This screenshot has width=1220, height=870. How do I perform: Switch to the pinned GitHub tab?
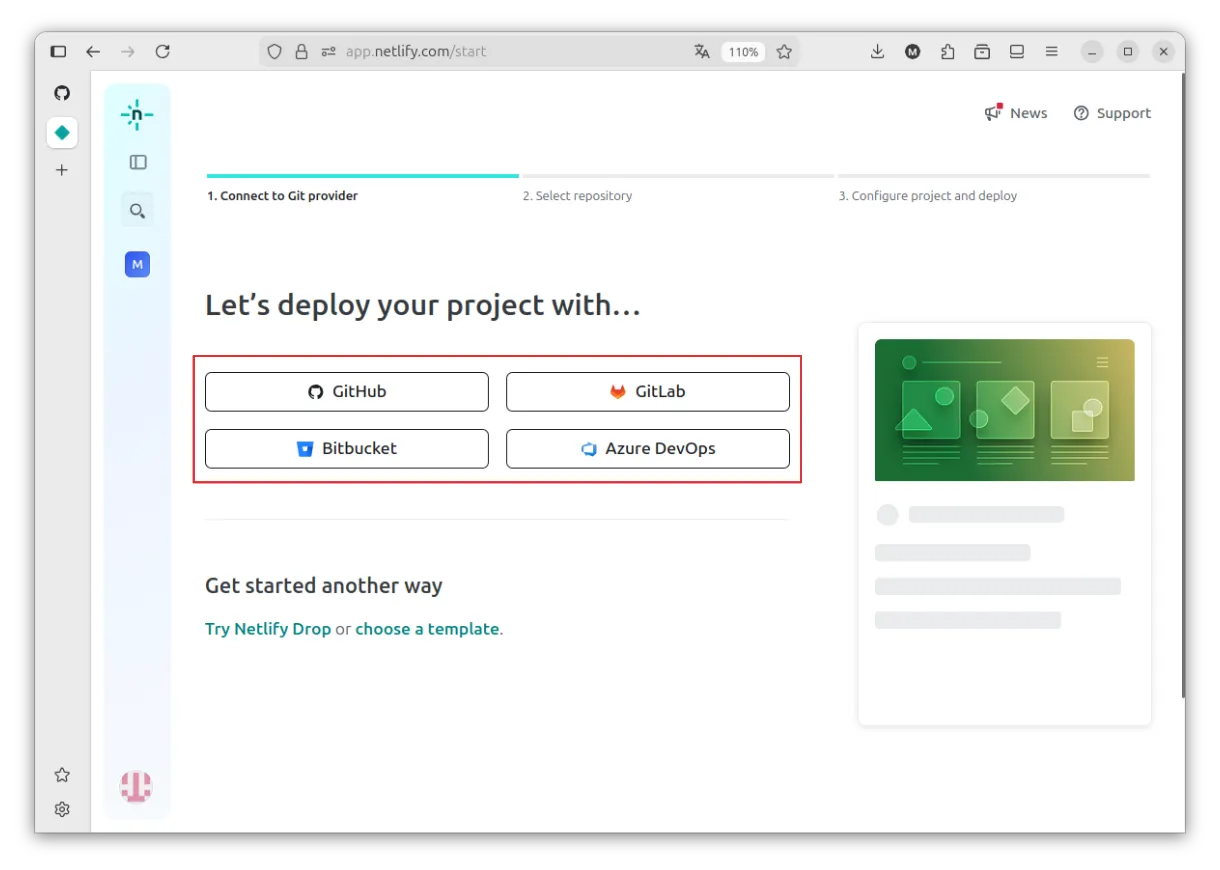[x=62, y=93]
